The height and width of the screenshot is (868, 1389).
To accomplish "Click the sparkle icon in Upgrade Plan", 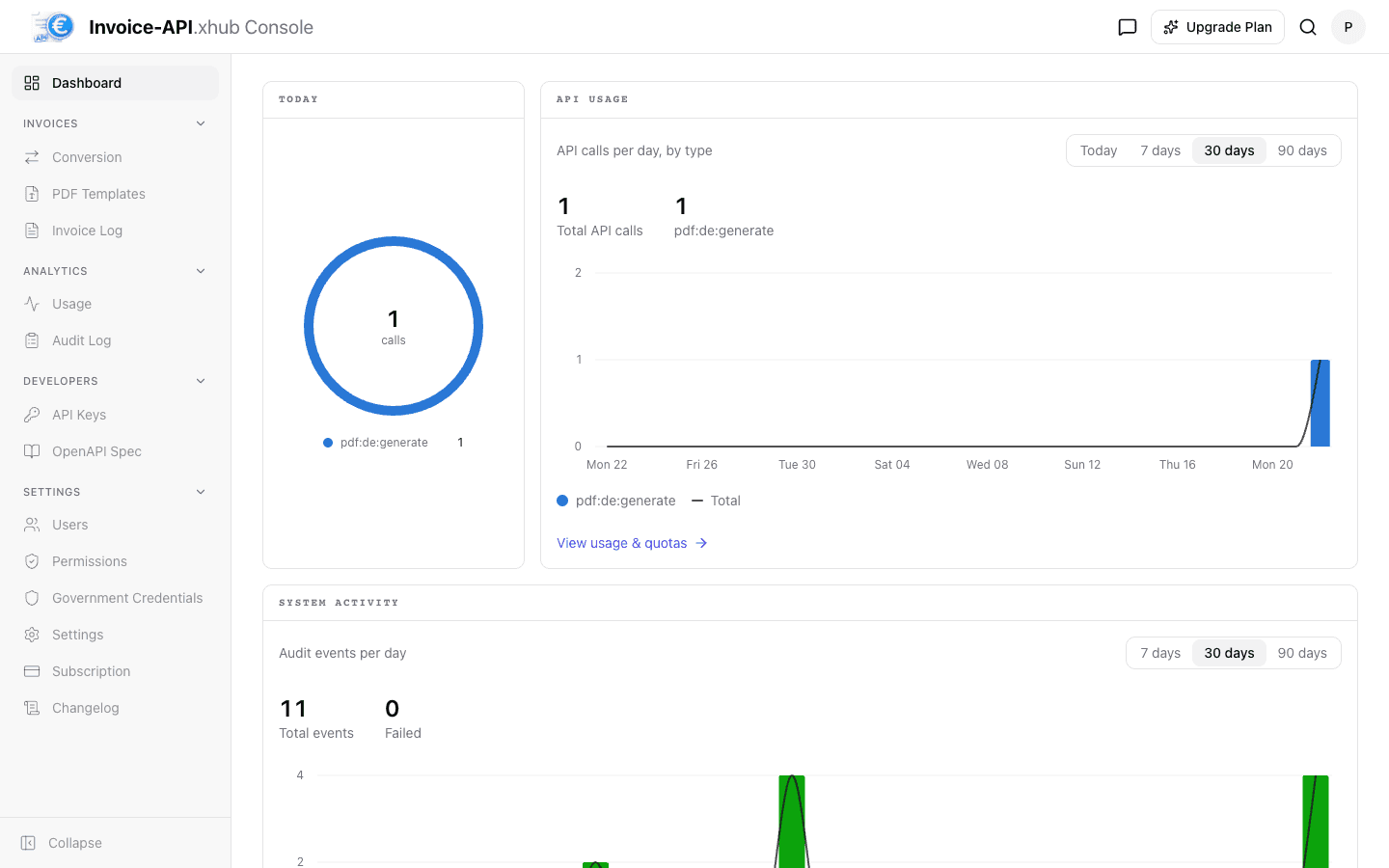I will [x=1171, y=27].
